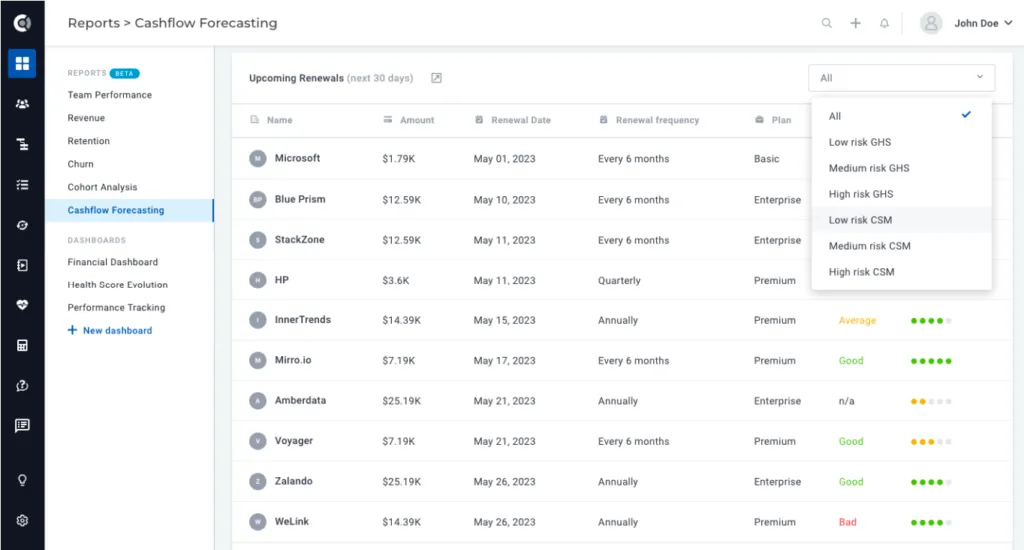Click the hierarchy segments icon in sidebar
This screenshot has height=550, width=1024.
pyautogui.click(x=22, y=144)
